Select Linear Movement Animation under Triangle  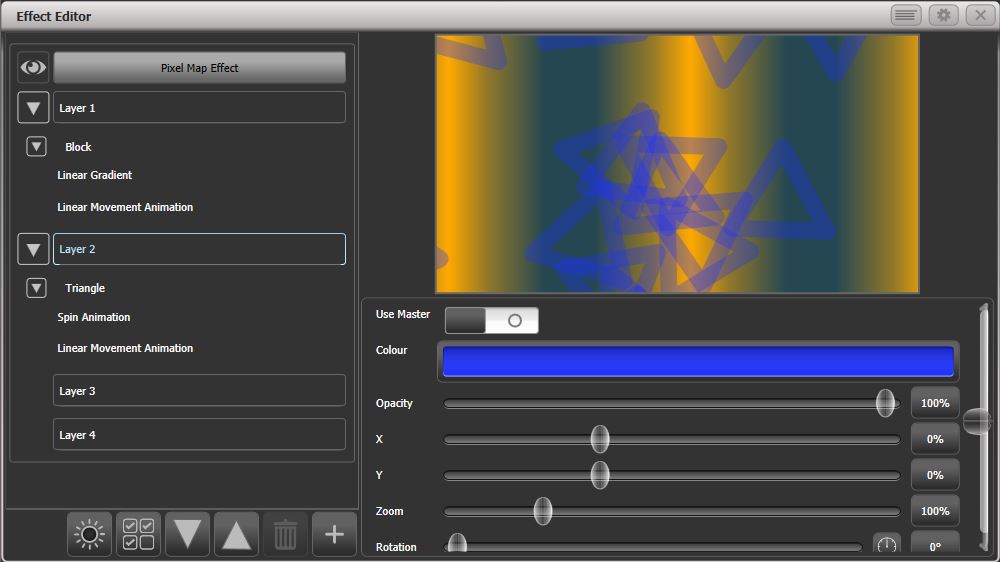(125, 348)
